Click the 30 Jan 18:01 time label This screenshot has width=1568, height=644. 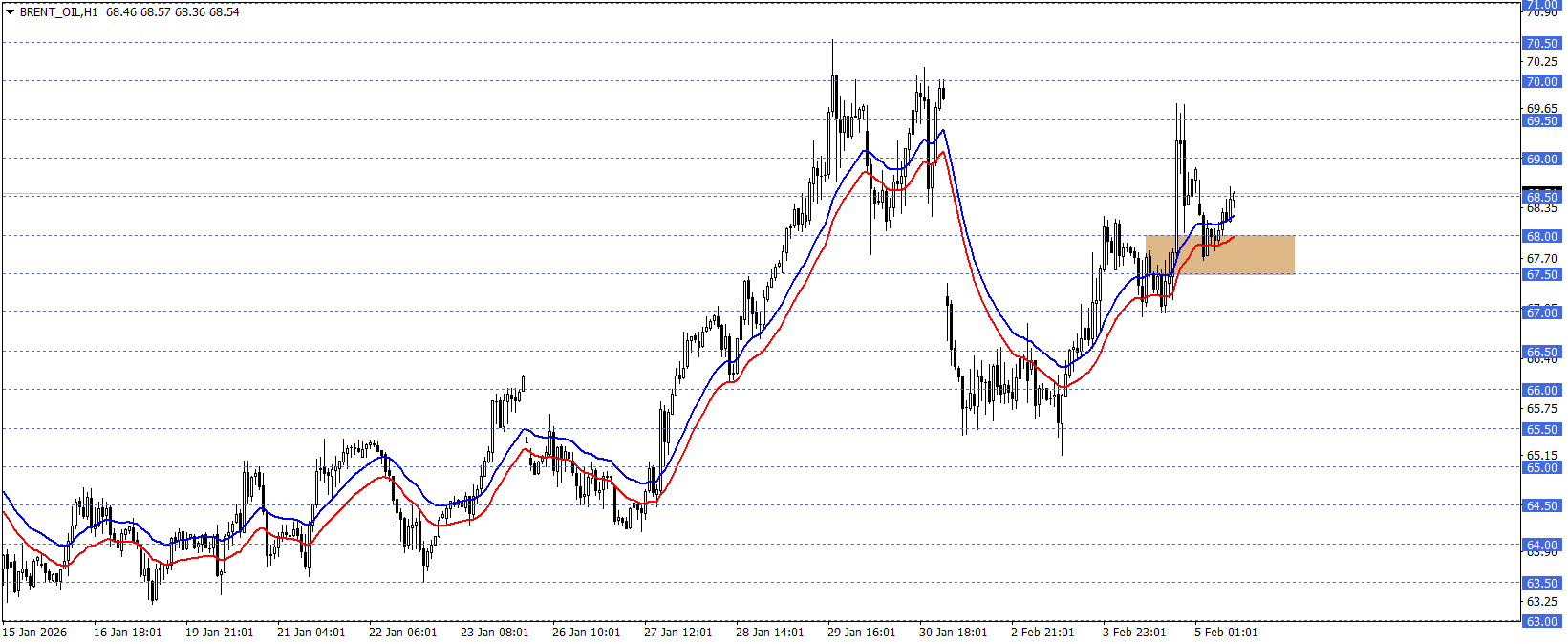click(x=954, y=633)
